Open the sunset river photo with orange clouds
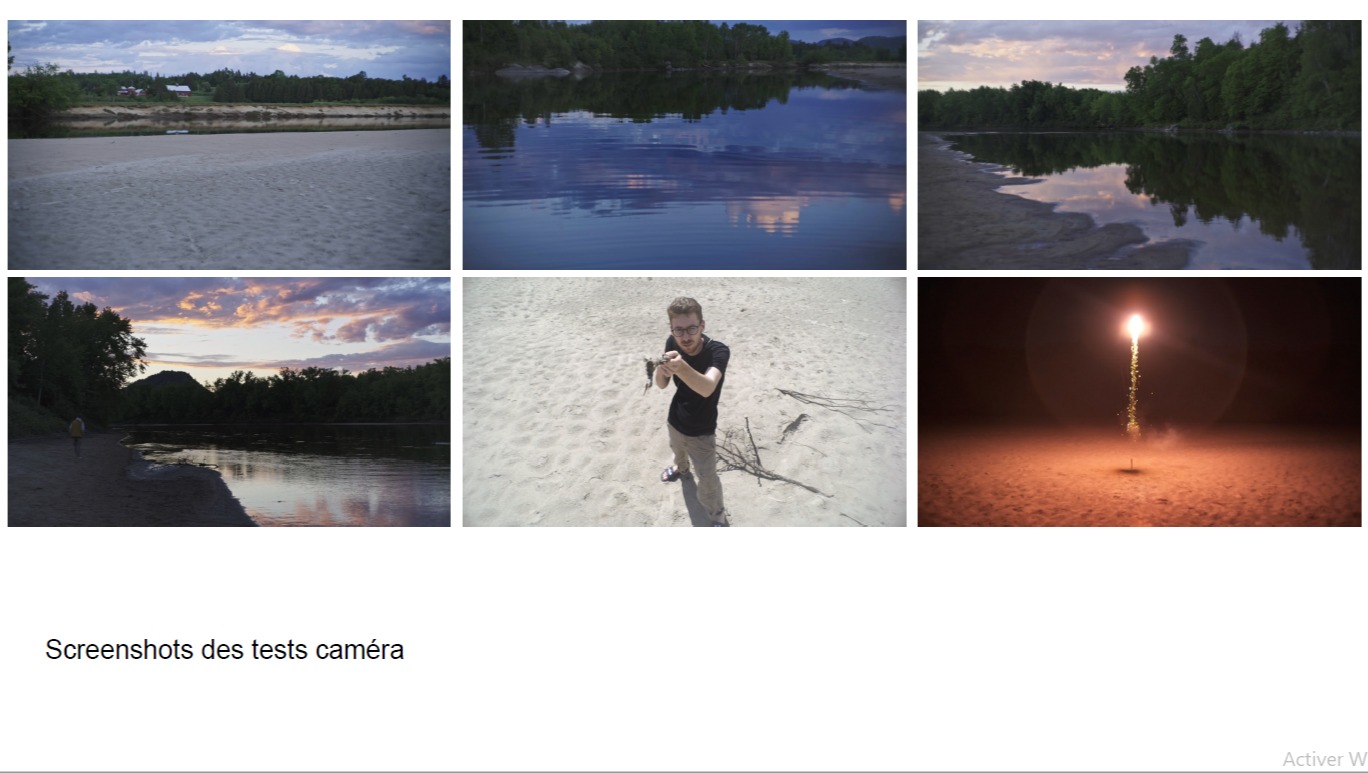Image resolution: width=1368 pixels, height=773 pixels. (229, 402)
